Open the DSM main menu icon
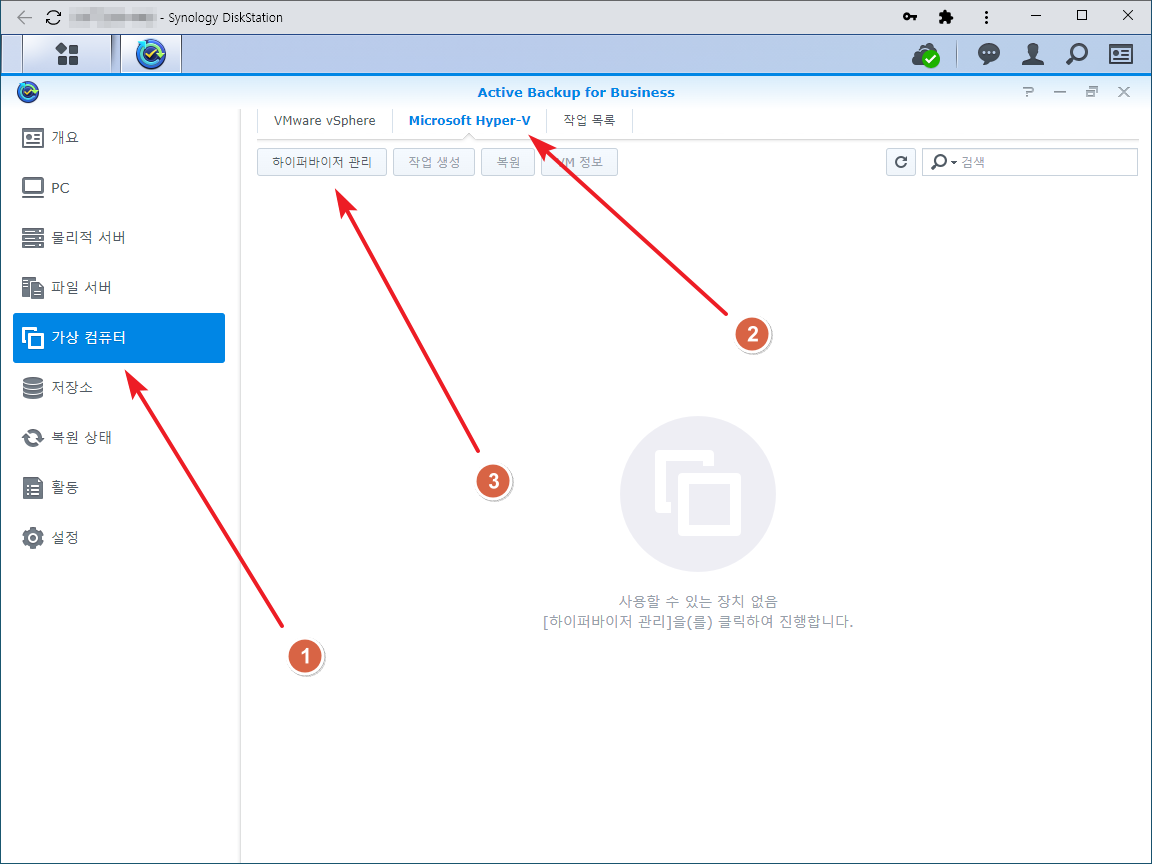The width and height of the screenshot is (1152, 864). point(68,54)
